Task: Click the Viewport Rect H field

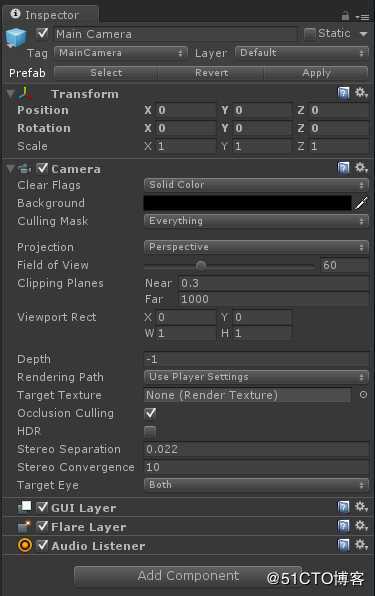Action: tap(262, 334)
